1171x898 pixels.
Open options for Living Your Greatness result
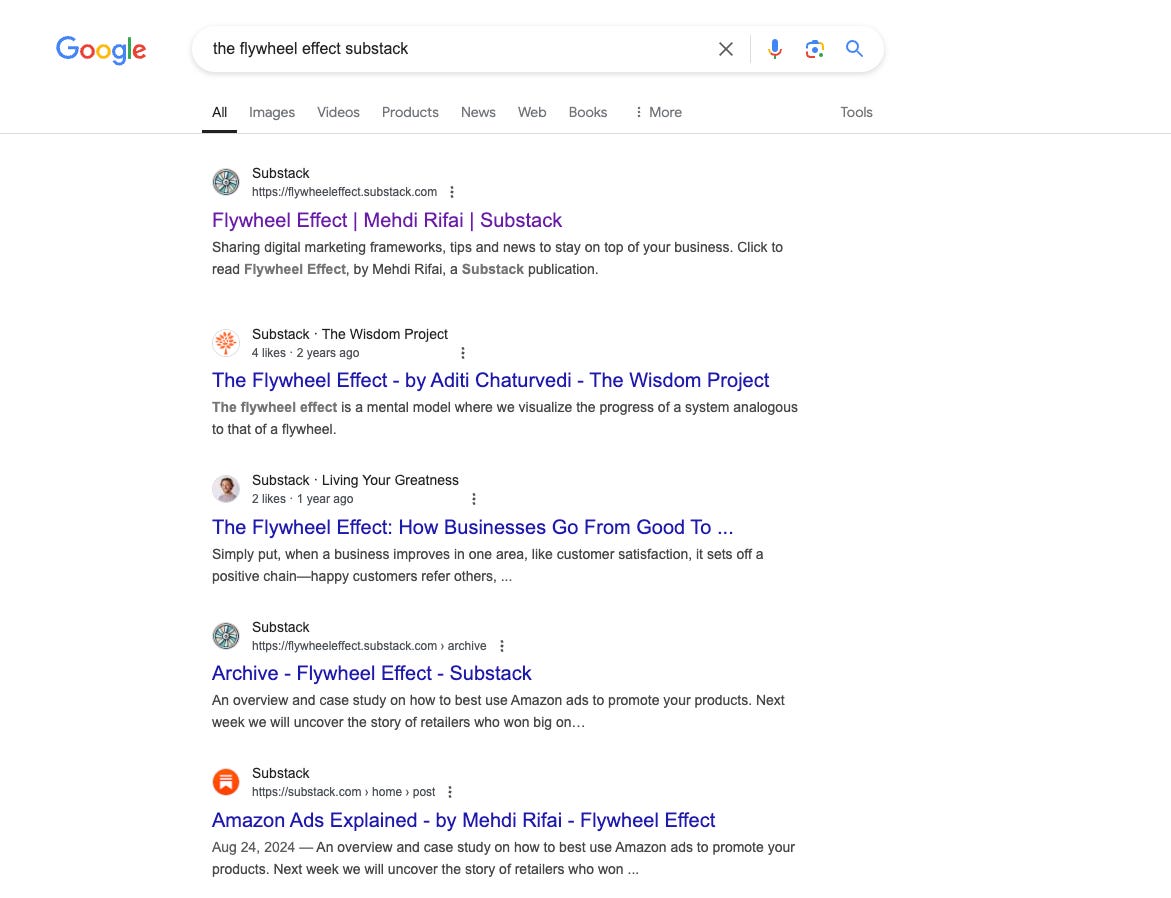[473, 499]
